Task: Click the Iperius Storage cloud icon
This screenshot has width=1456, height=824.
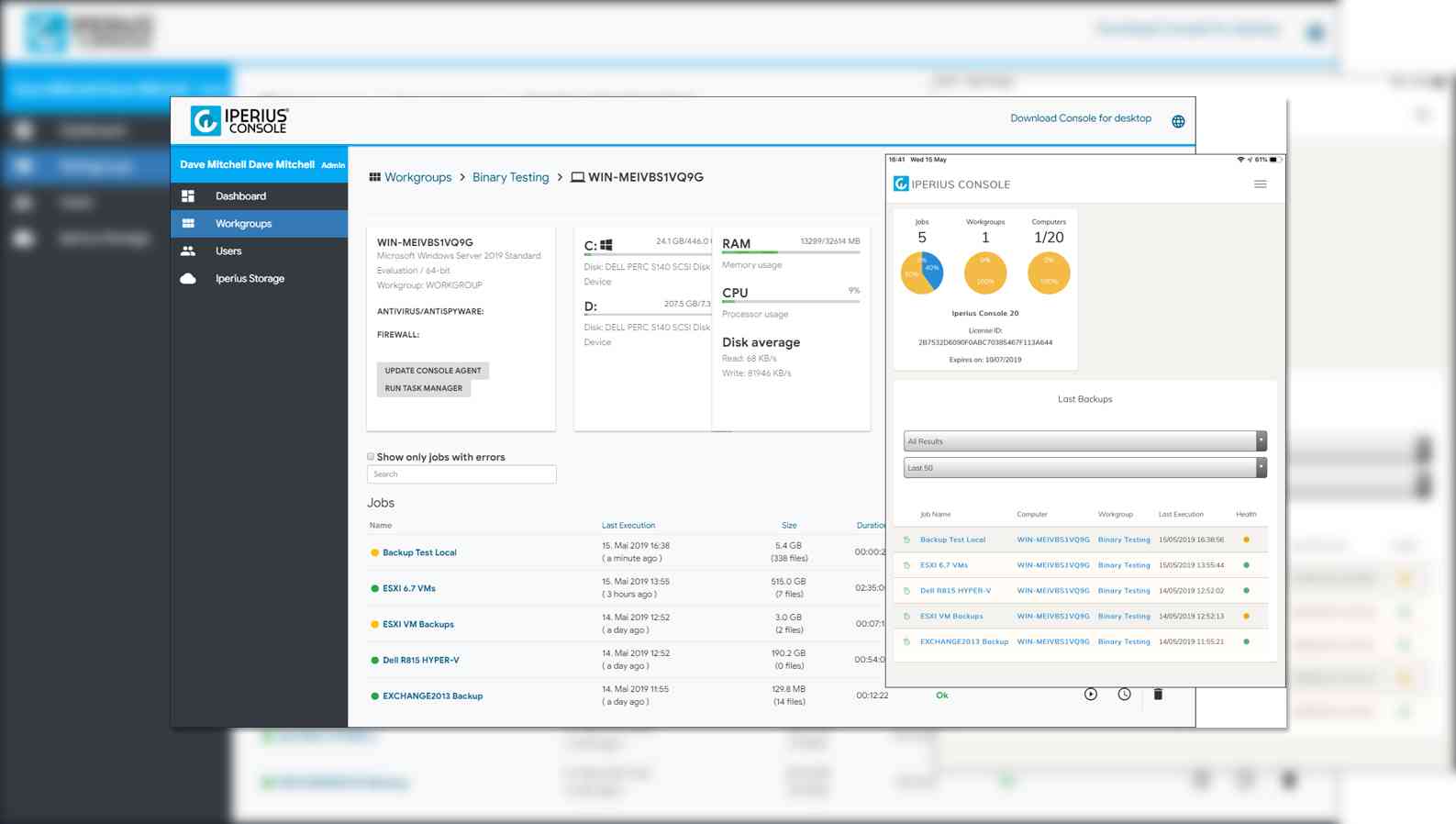Action: [x=188, y=278]
